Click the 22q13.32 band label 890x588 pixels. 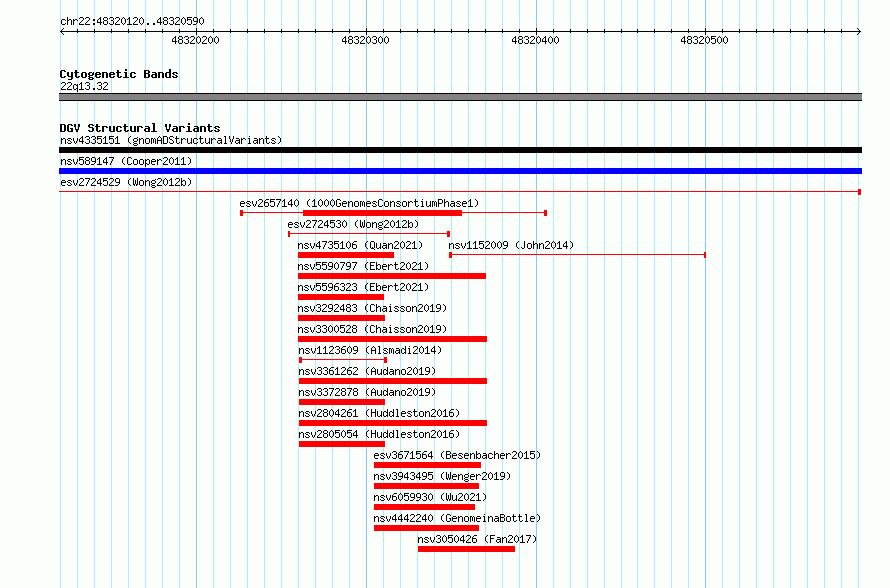(85, 86)
